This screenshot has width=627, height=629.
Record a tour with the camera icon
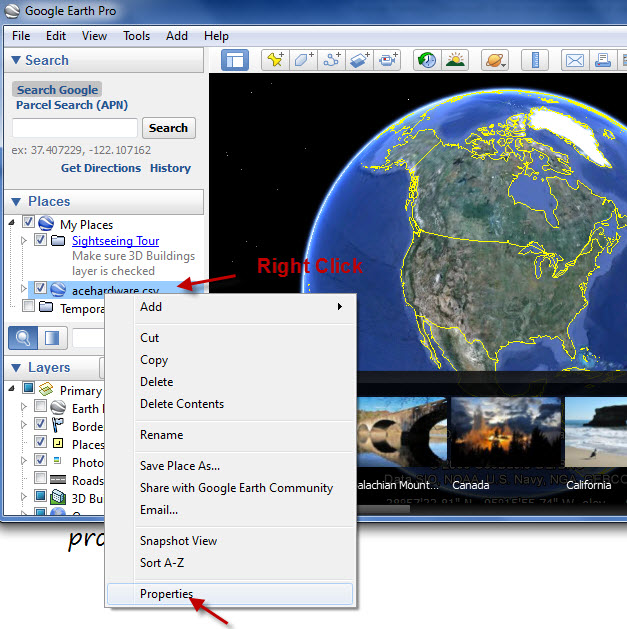click(388, 60)
